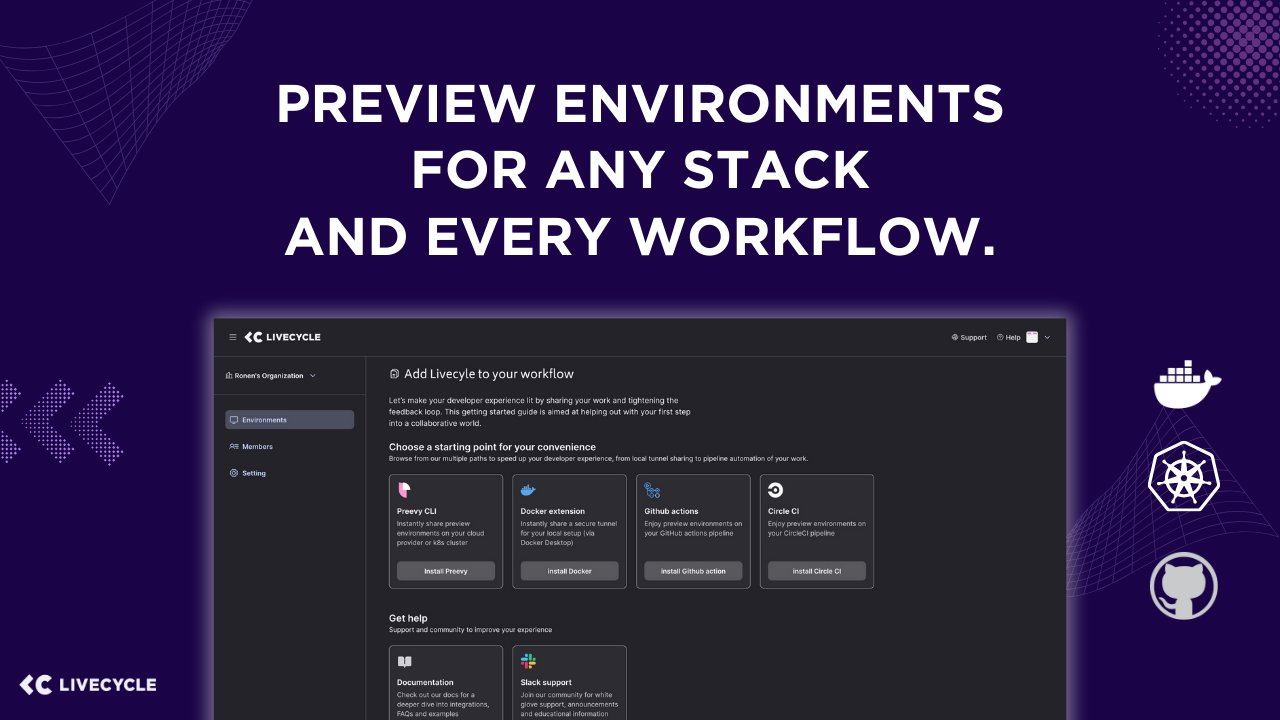This screenshot has width=1280, height=720.
Task: Click the Livecycle logo in the app header
Action: pyautogui.click(x=283, y=337)
